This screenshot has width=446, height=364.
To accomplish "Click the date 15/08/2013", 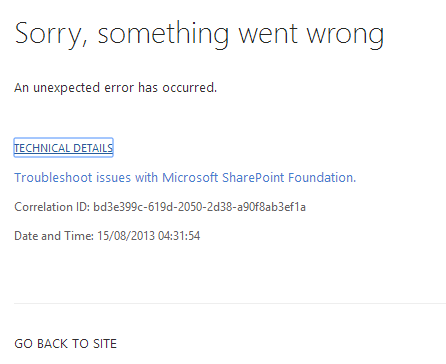I will (126, 236).
